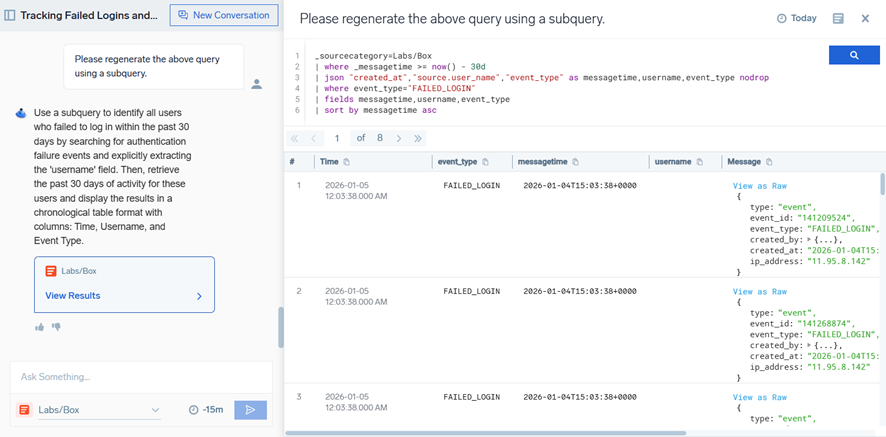The image size is (886, 437).
Task: Jump to the last results page
Action: (418, 138)
